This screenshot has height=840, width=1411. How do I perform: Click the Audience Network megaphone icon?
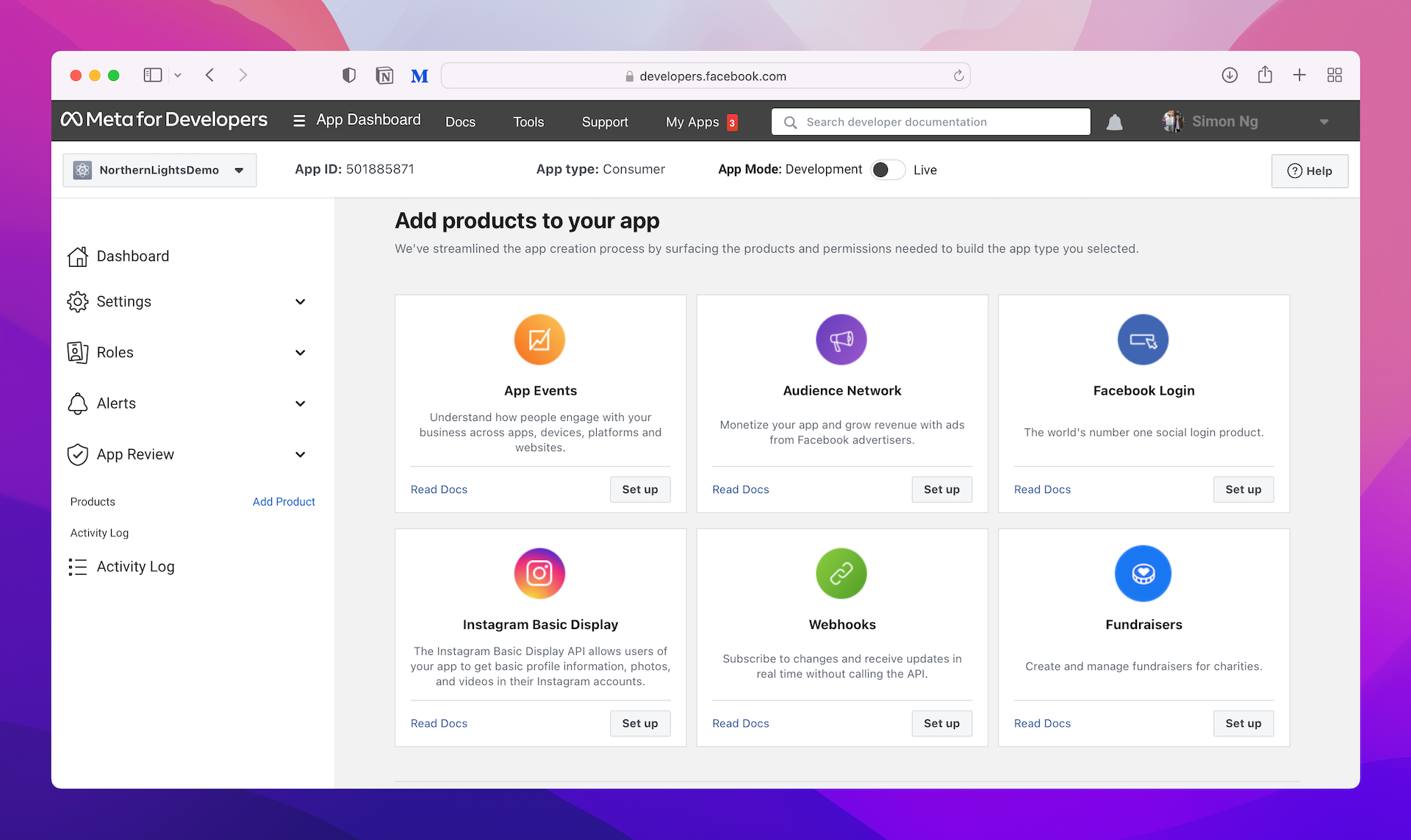(841, 340)
